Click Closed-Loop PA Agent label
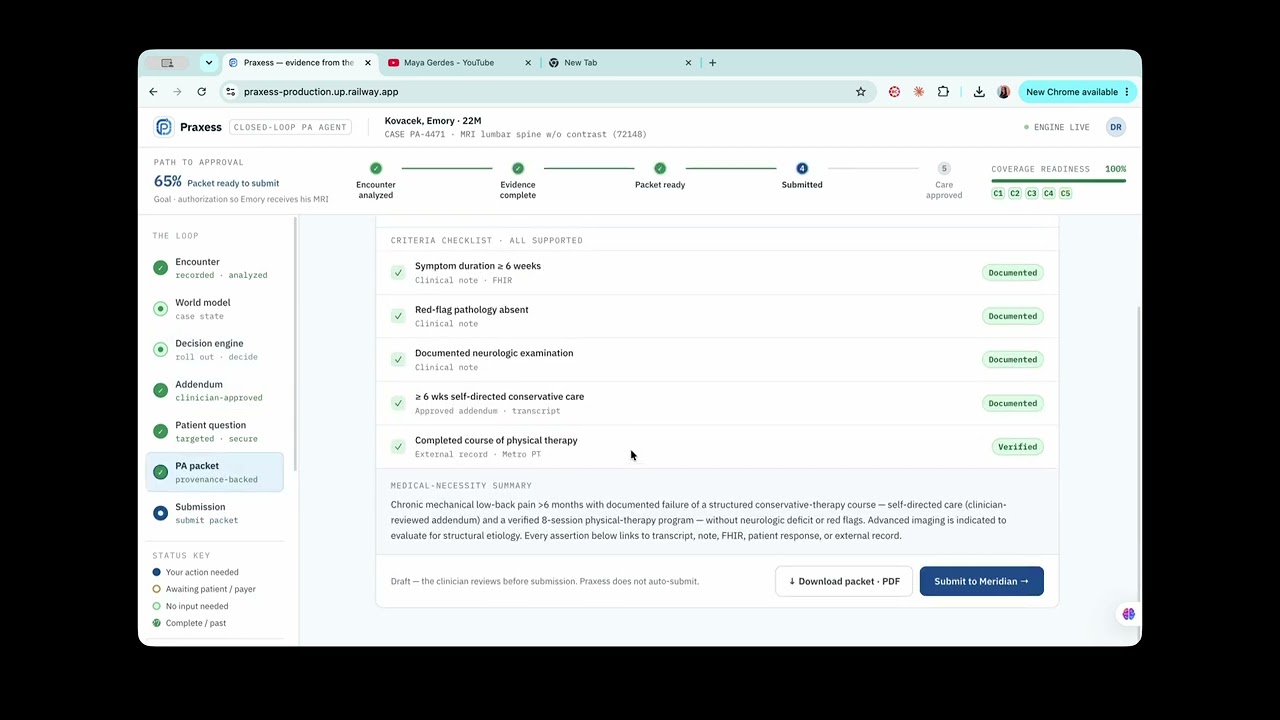1280x720 pixels. click(289, 127)
